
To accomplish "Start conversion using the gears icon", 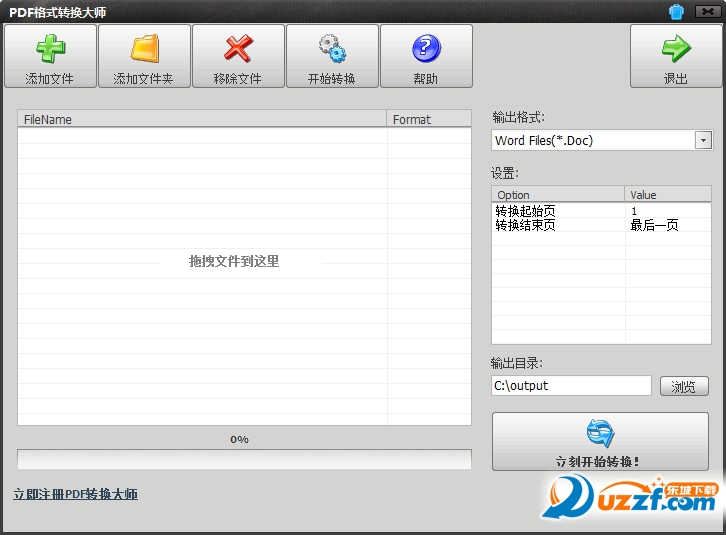I will coord(331,49).
